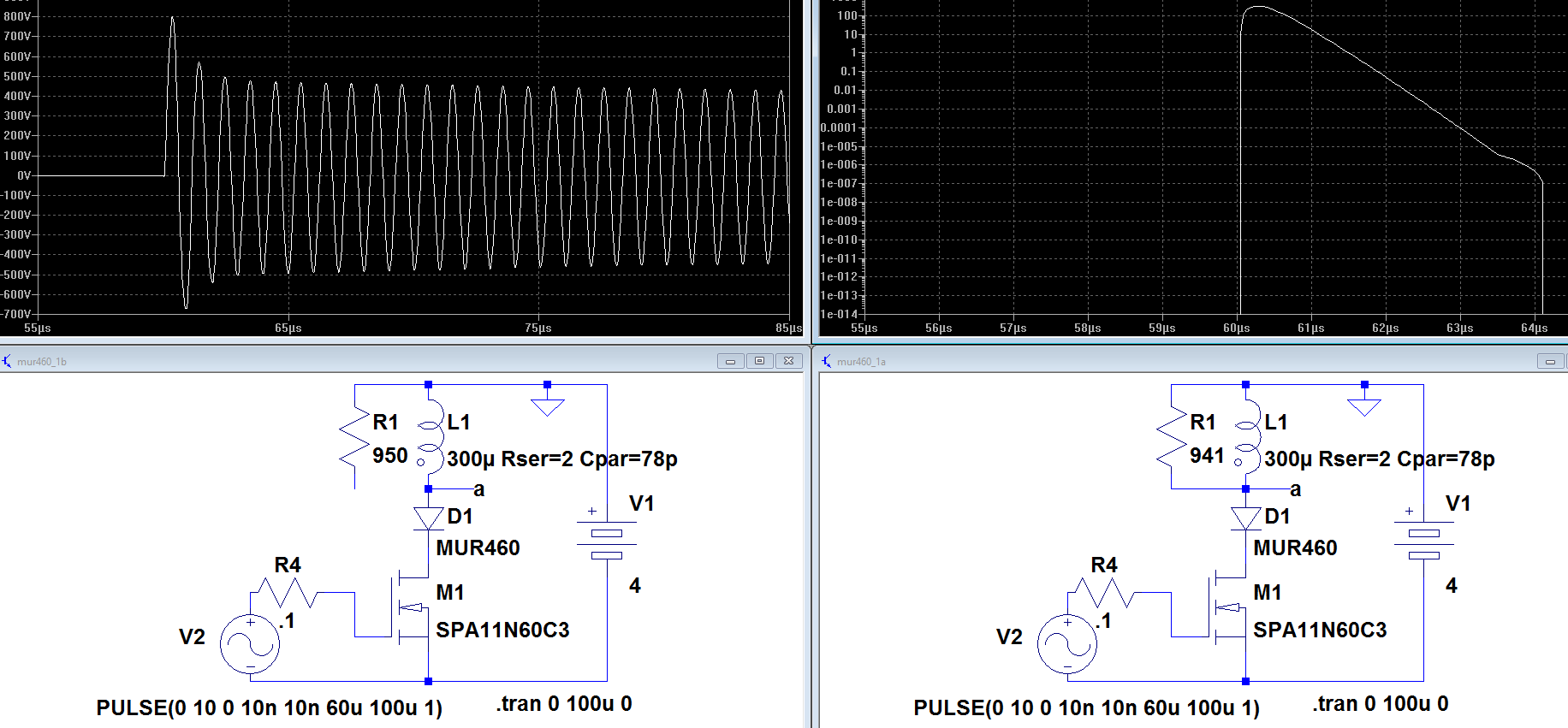Viewport: 1568px width, 728px height.
Task: Select inductor L1 symbol in mur460_1a schematic
Action: point(1247,435)
